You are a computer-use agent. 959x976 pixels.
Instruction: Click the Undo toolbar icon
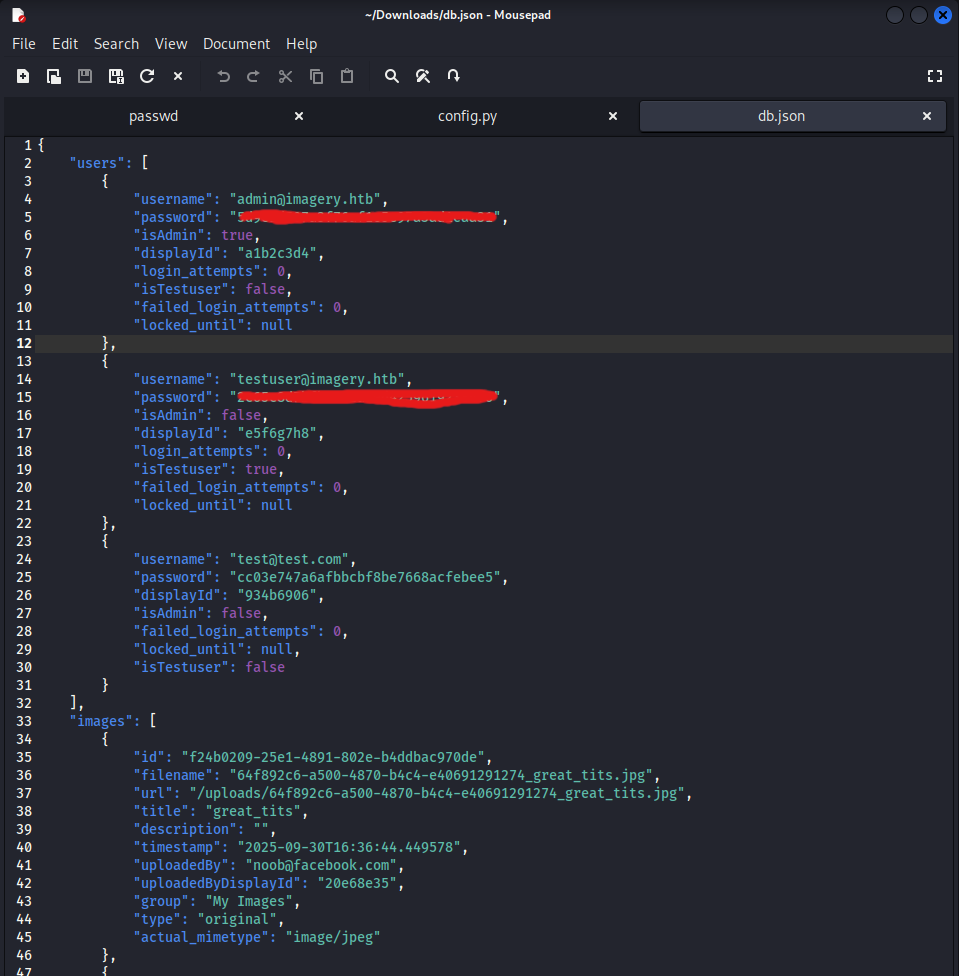coord(223,76)
